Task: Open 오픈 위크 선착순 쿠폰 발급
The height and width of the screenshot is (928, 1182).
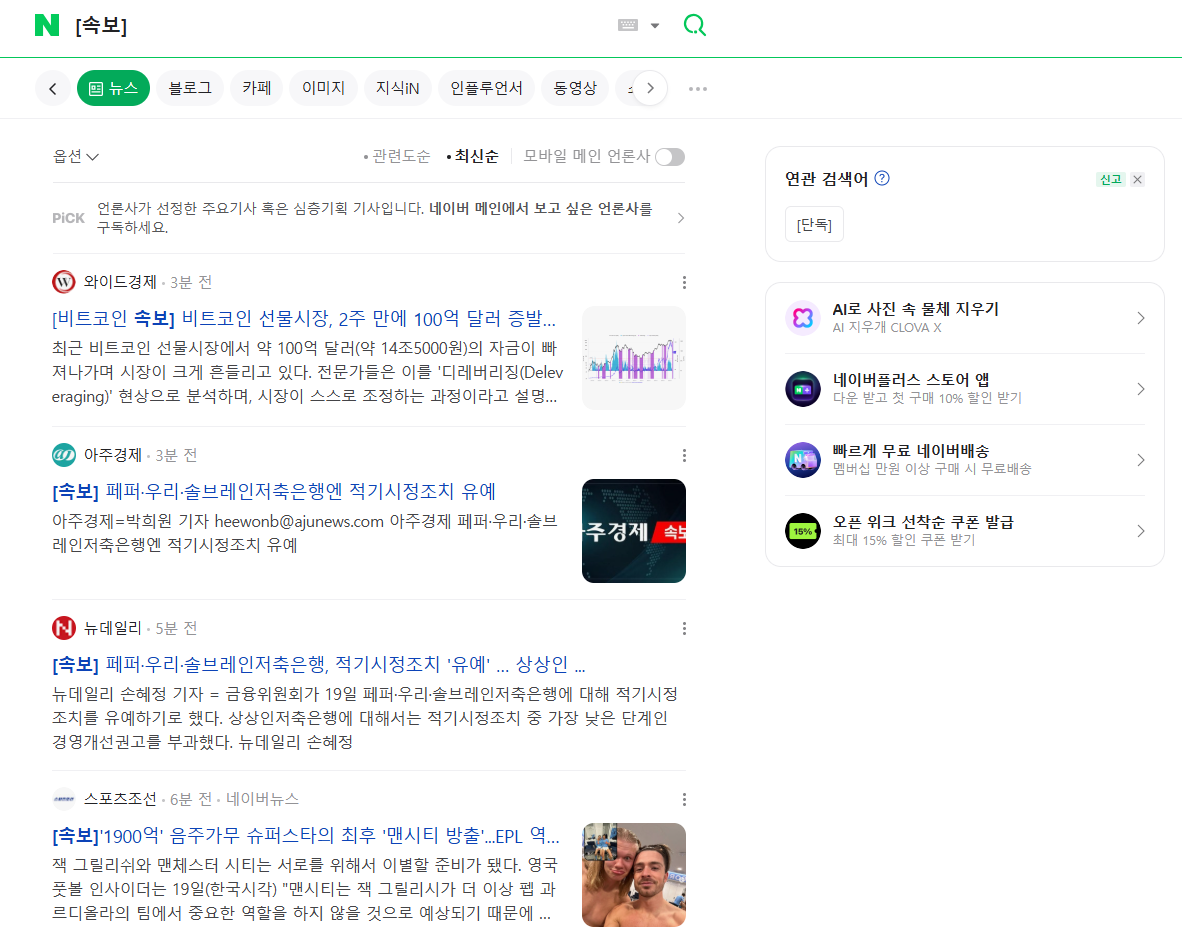Action: [923, 522]
